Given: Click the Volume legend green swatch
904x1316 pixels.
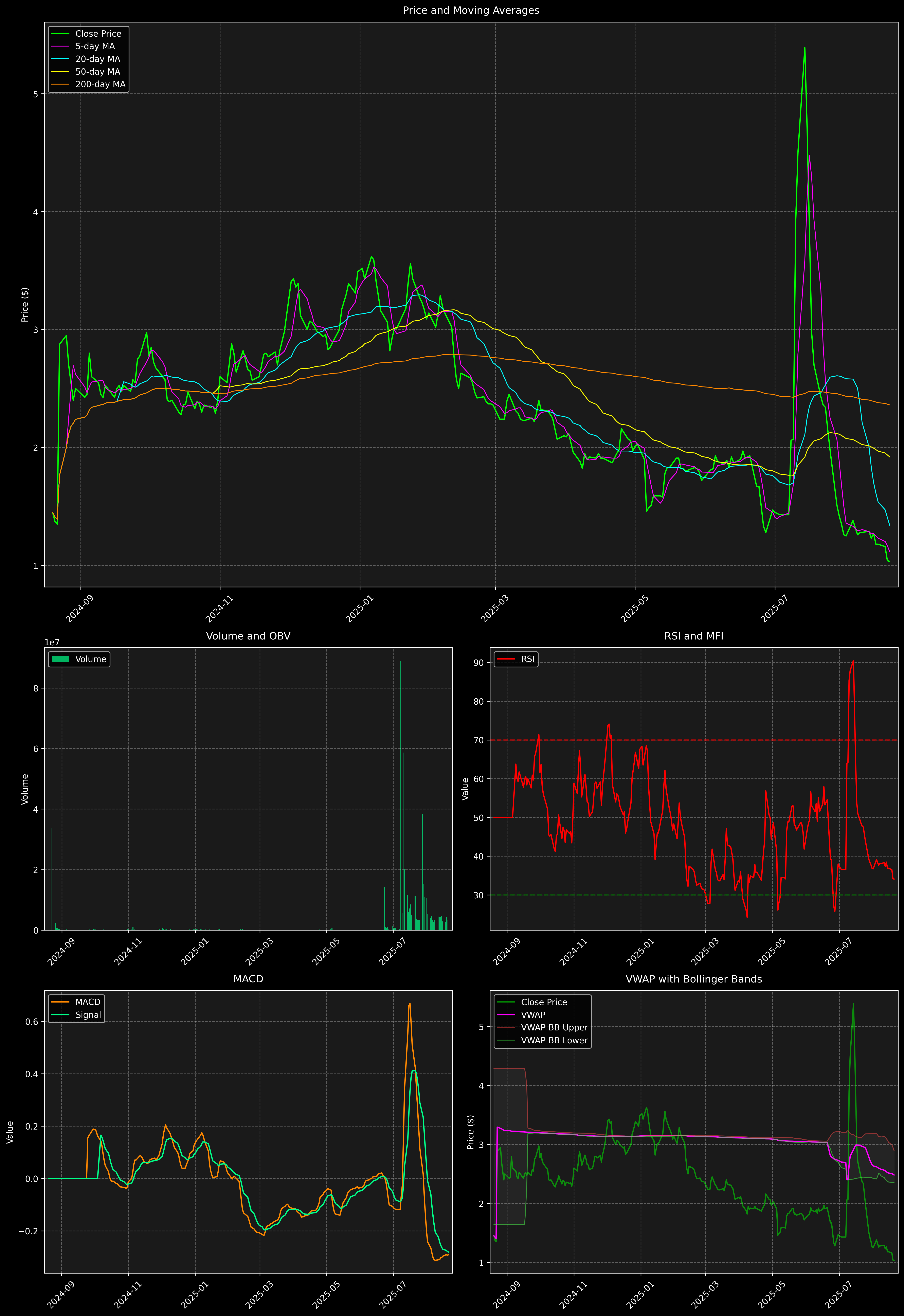Looking at the screenshot, I should click(x=60, y=659).
